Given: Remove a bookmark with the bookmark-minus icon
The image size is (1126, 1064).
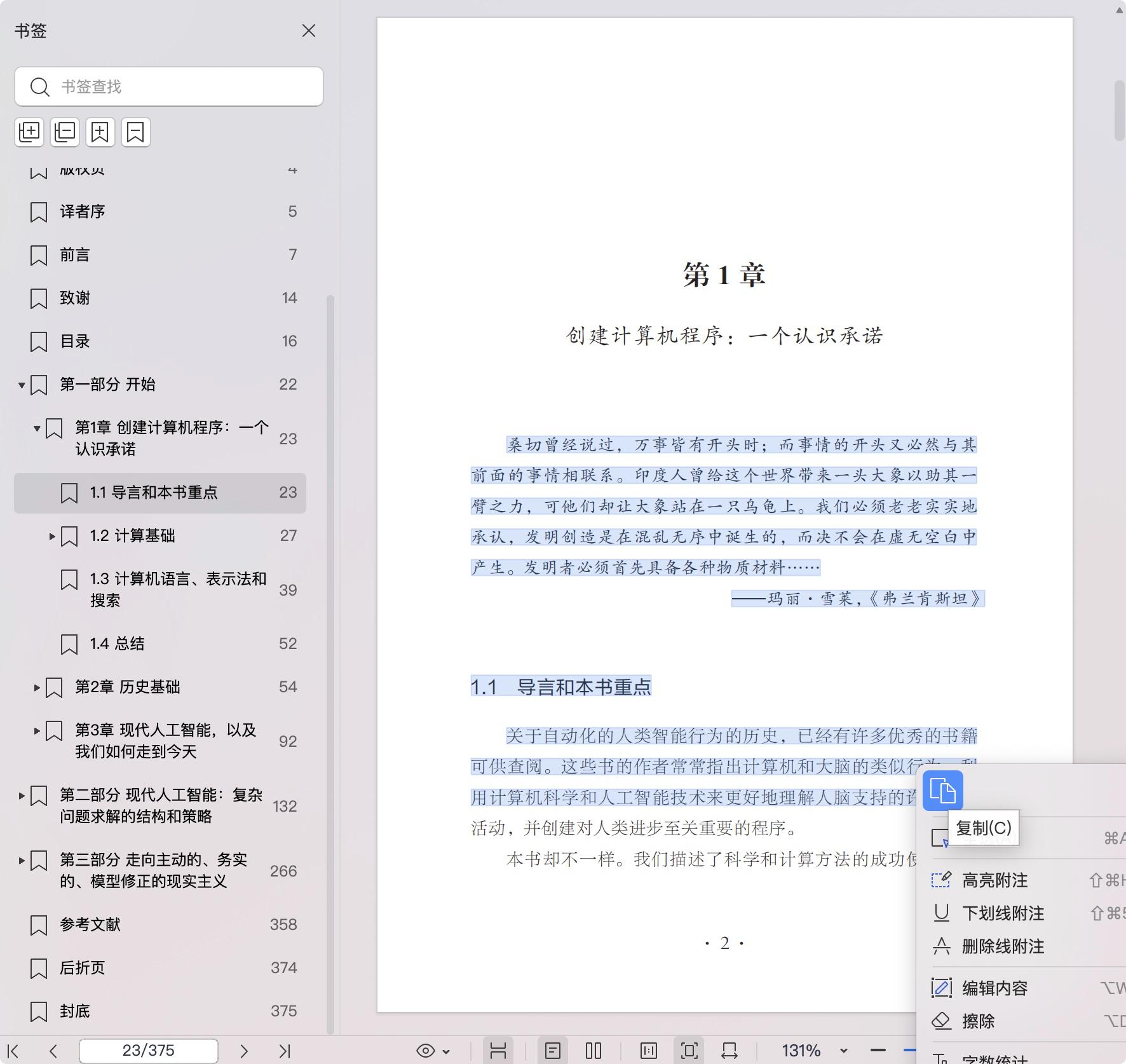Looking at the screenshot, I should 135,132.
